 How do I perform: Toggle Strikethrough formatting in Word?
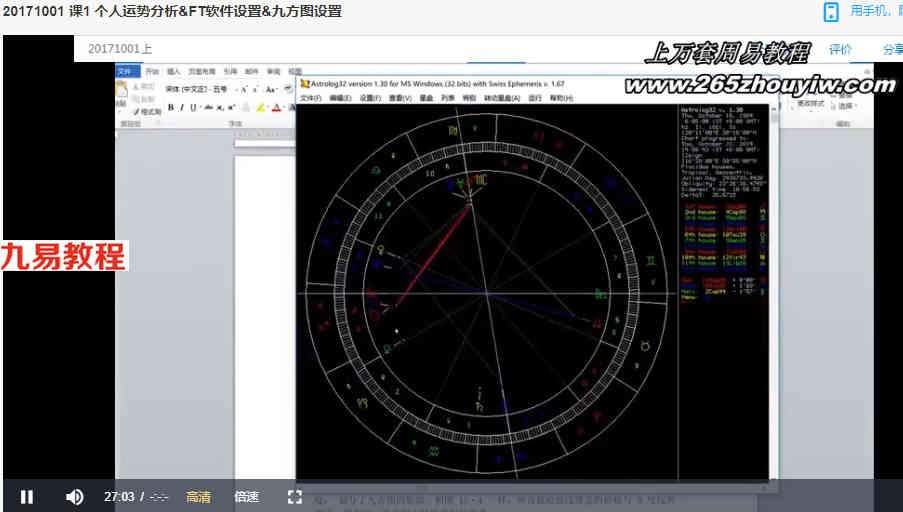click(208, 107)
